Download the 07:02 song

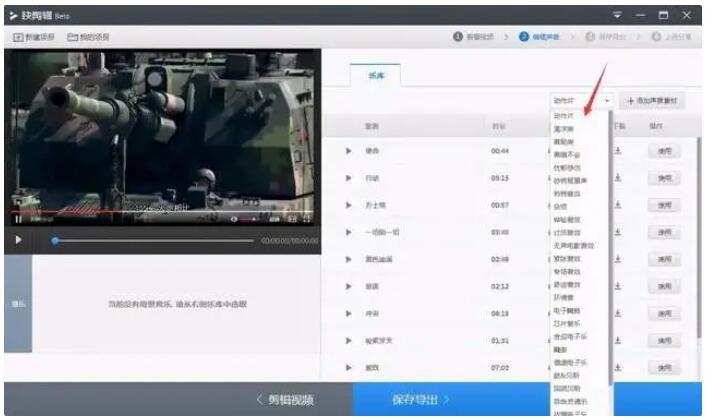point(618,368)
